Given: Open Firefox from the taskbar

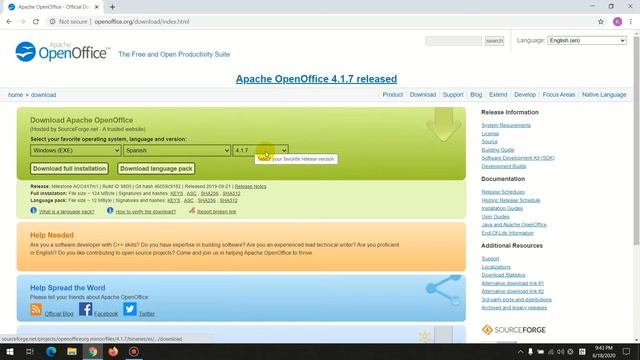Looking at the screenshot, I should (x=113, y=351).
